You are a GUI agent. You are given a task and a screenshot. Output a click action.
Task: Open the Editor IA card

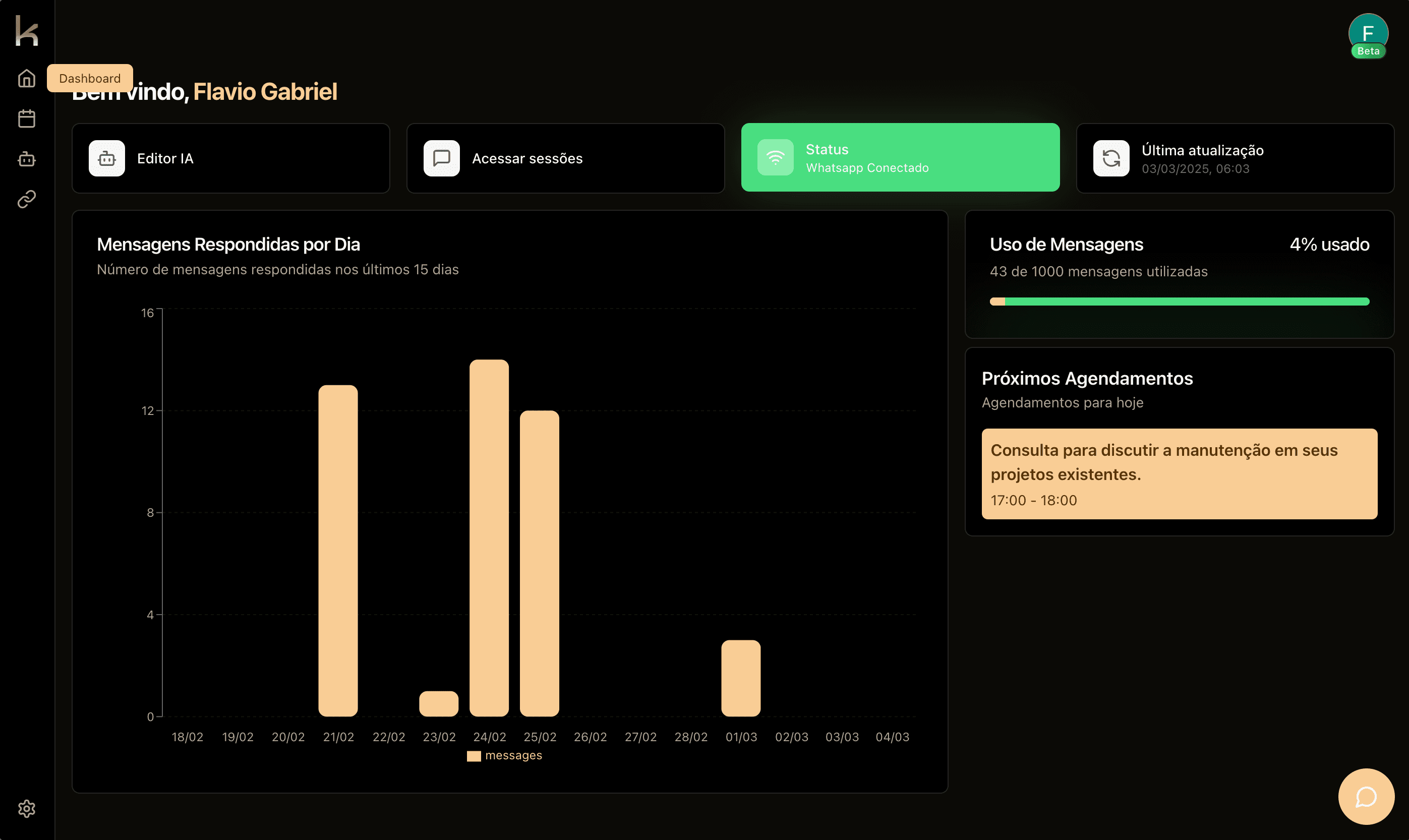[230, 158]
